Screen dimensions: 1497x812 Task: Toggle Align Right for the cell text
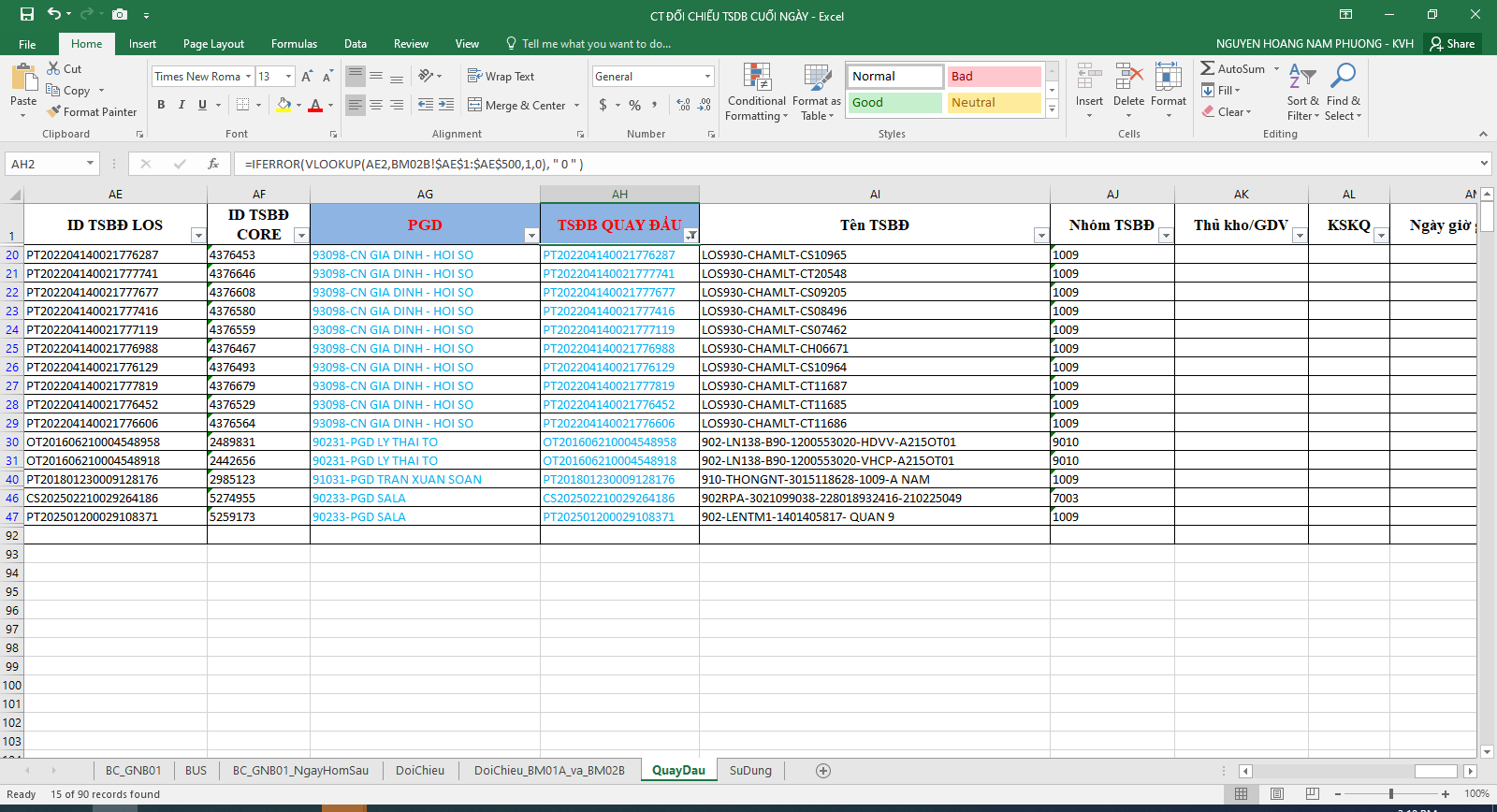[397, 105]
